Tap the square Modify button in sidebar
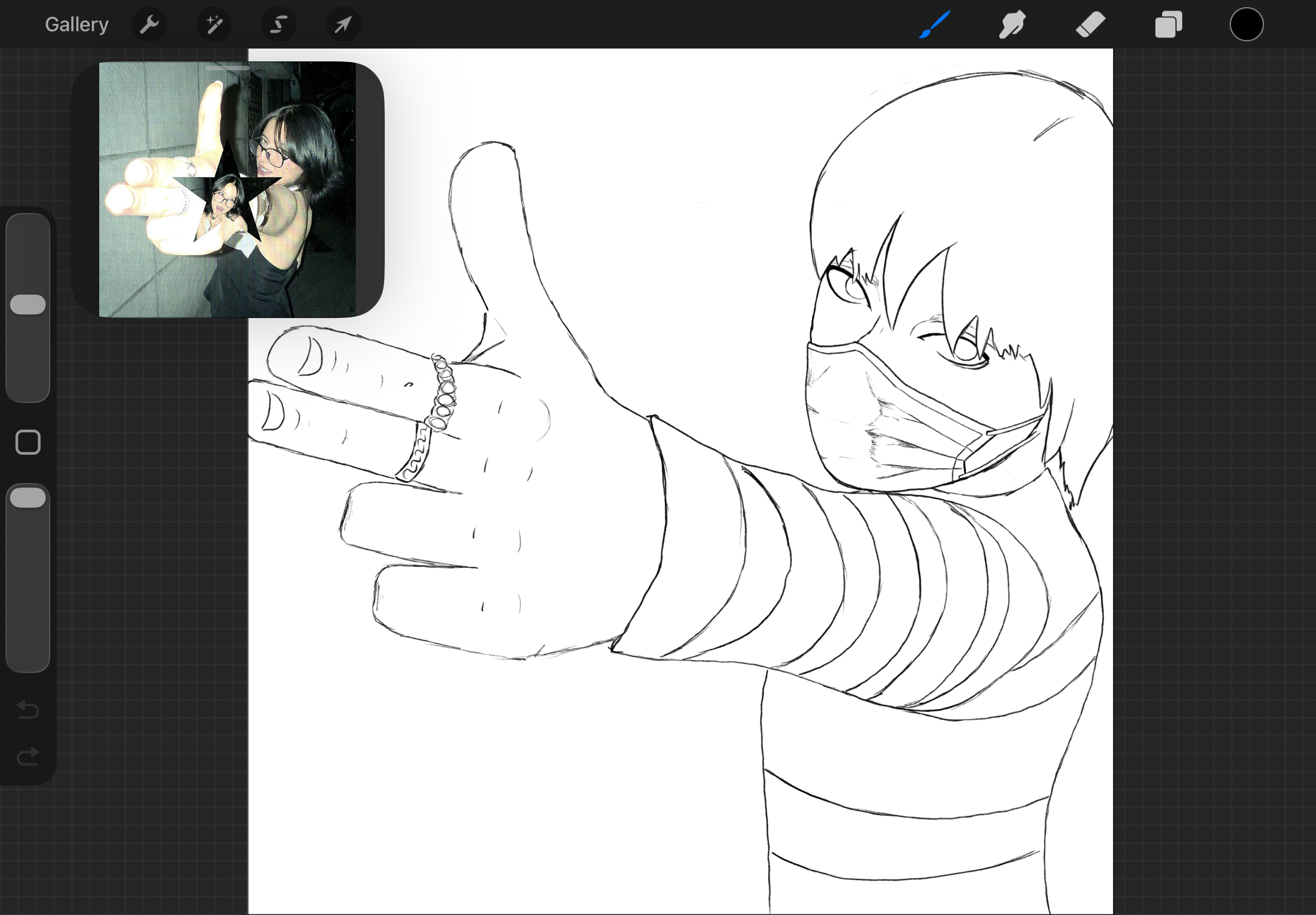Screen dimensions: 1316x915 pos(27,442)
